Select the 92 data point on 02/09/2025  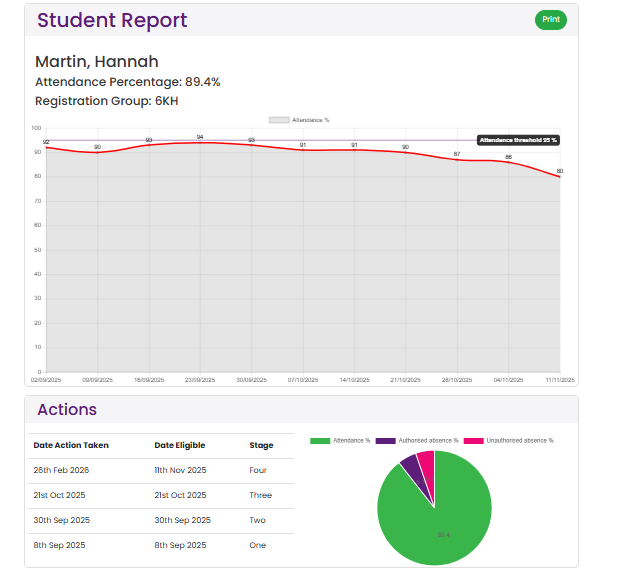[x=46, y=148]
